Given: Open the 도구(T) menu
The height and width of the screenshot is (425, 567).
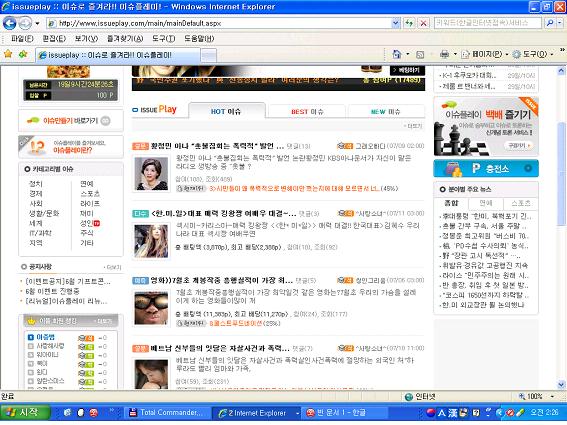Looking at the screenshot, I should (x=163, y=38).
